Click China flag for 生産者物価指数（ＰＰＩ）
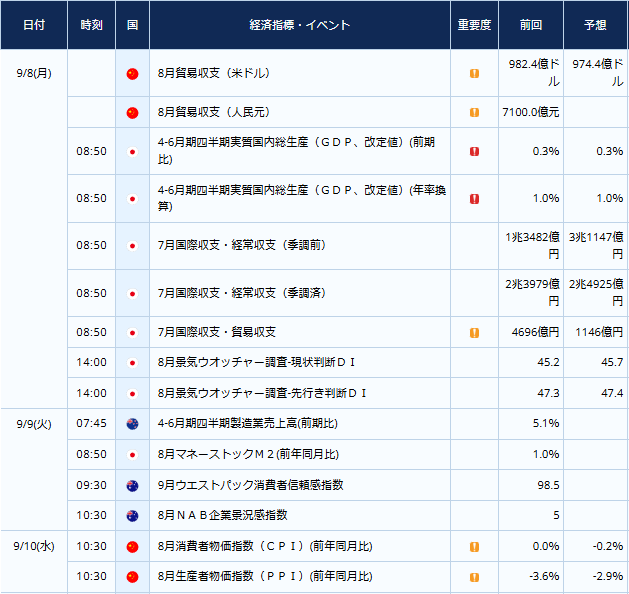The width and height of the screenshot is (629, 594). pos(132,577)
